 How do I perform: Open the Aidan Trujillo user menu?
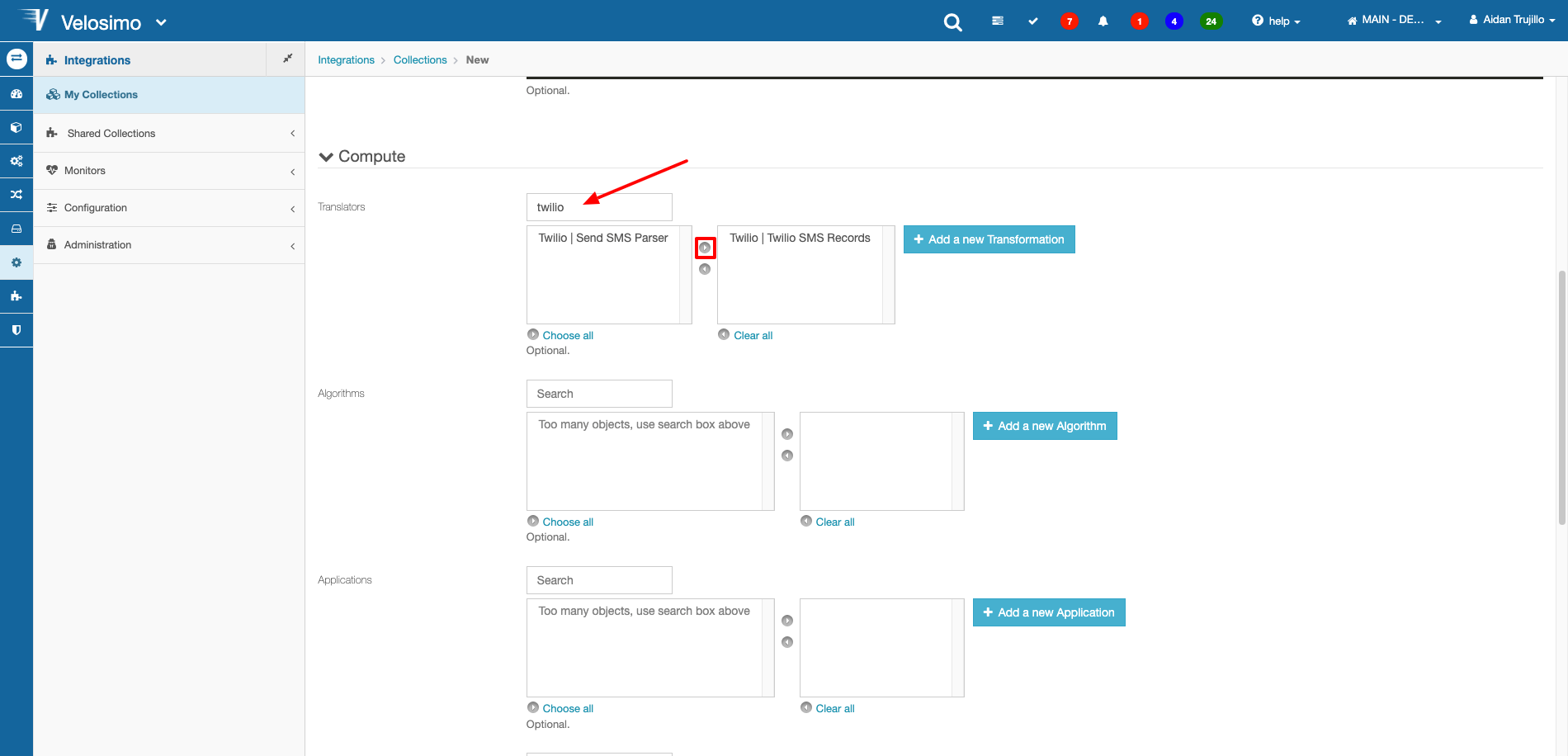click(x=1512, y=20)
